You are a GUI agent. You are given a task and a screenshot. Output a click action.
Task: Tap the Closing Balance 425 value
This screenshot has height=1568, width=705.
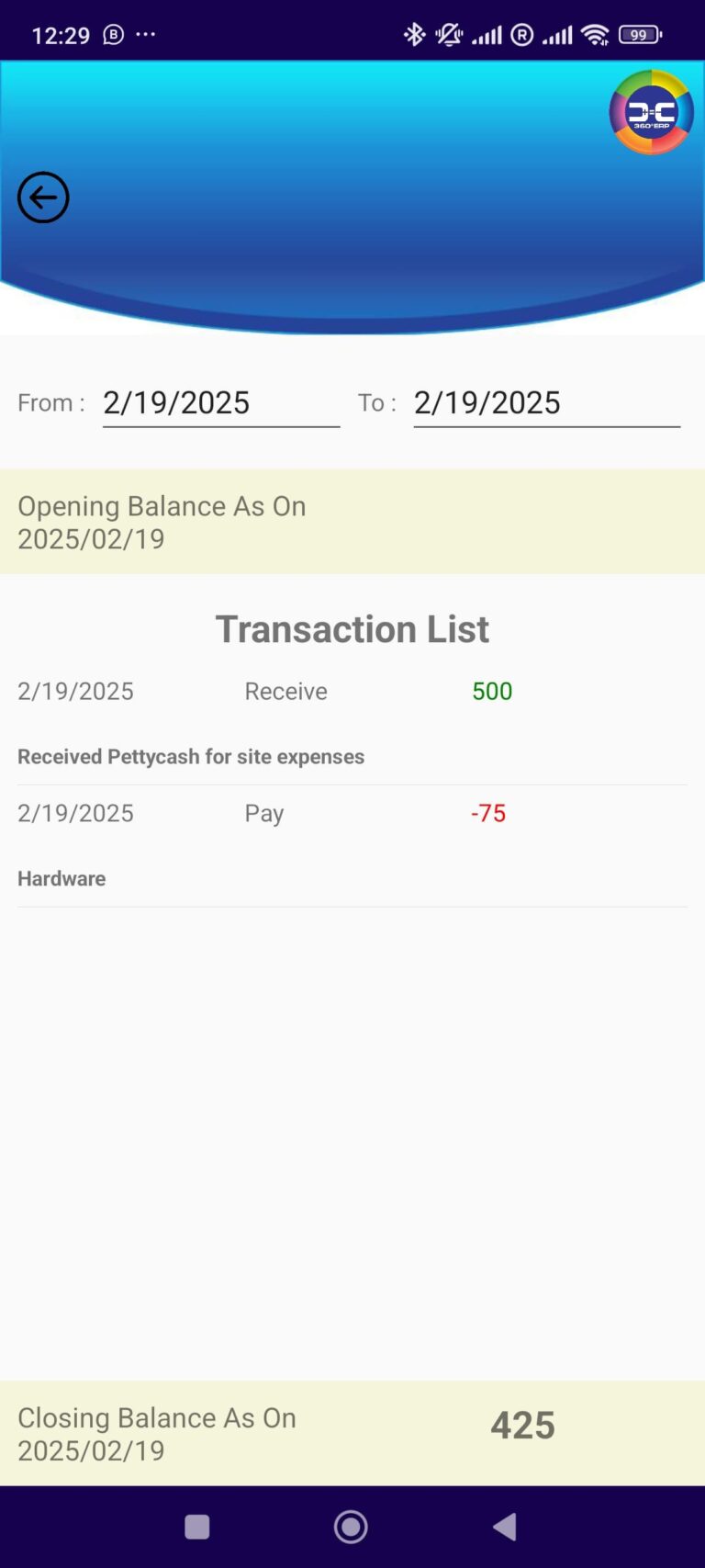(522, 1426)
